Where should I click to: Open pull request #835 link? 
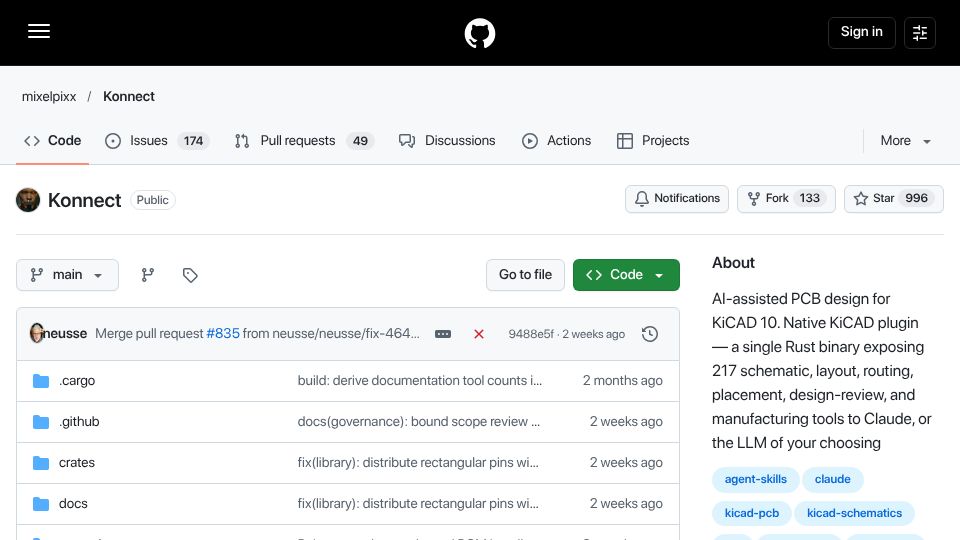223,334
